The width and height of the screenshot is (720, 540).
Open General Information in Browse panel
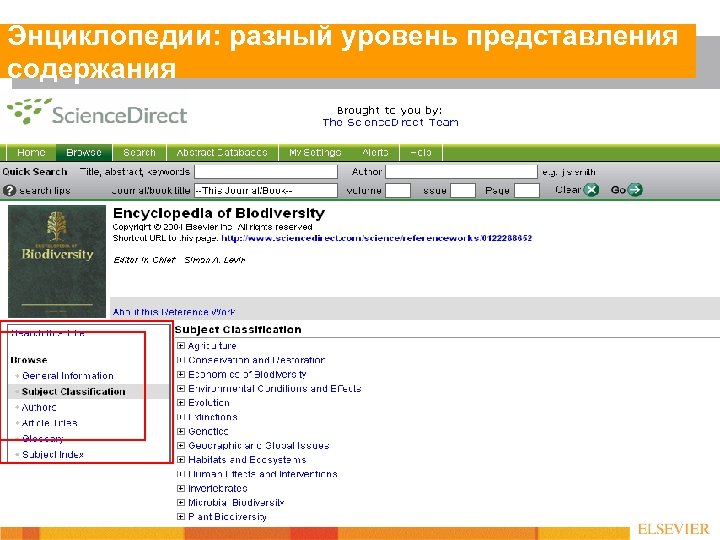pyautogui.click(x=68, y=376)
